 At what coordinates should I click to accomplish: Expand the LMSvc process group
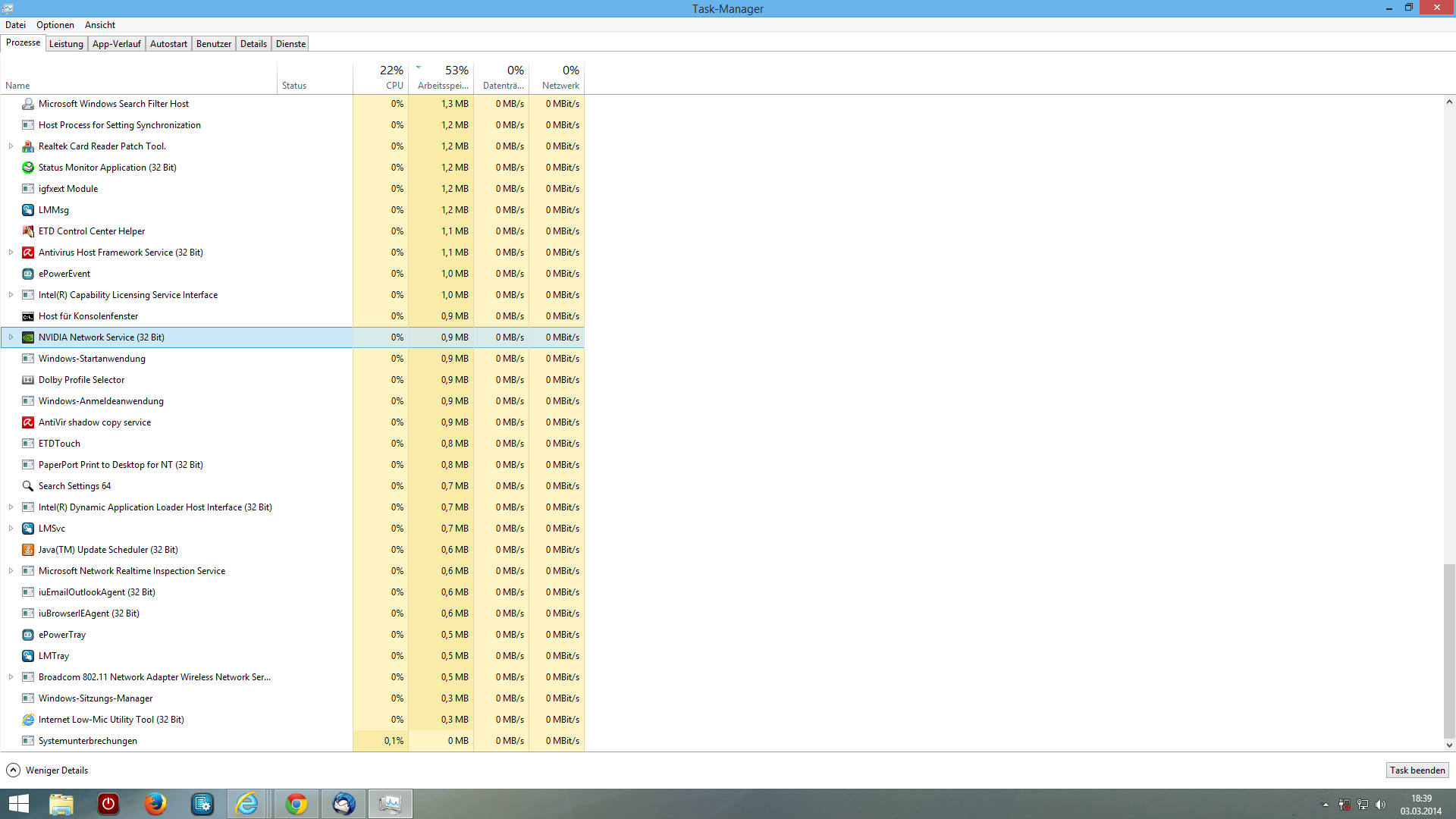point(11,529)
